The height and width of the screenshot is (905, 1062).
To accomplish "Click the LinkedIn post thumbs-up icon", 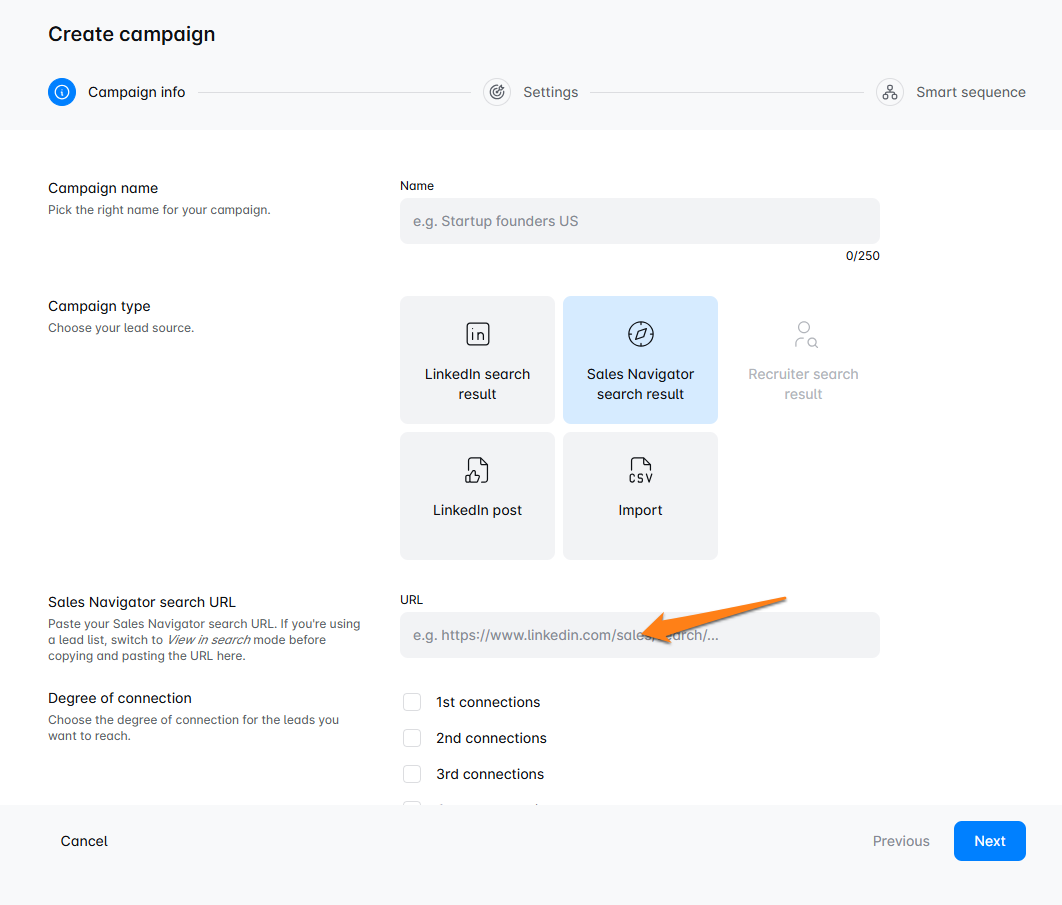I will (477, 470).
